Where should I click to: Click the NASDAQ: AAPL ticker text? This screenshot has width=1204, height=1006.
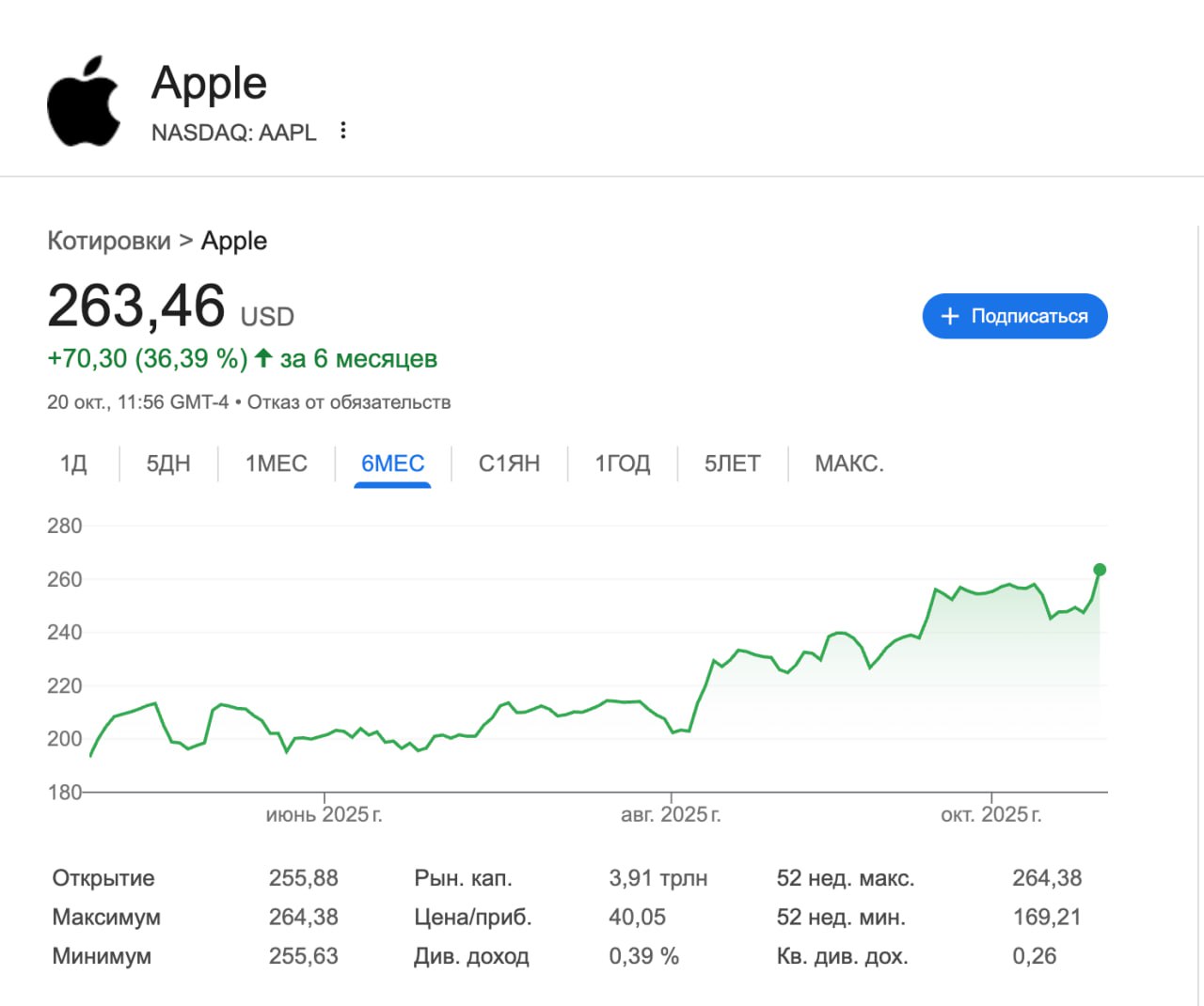pos(234,133)
